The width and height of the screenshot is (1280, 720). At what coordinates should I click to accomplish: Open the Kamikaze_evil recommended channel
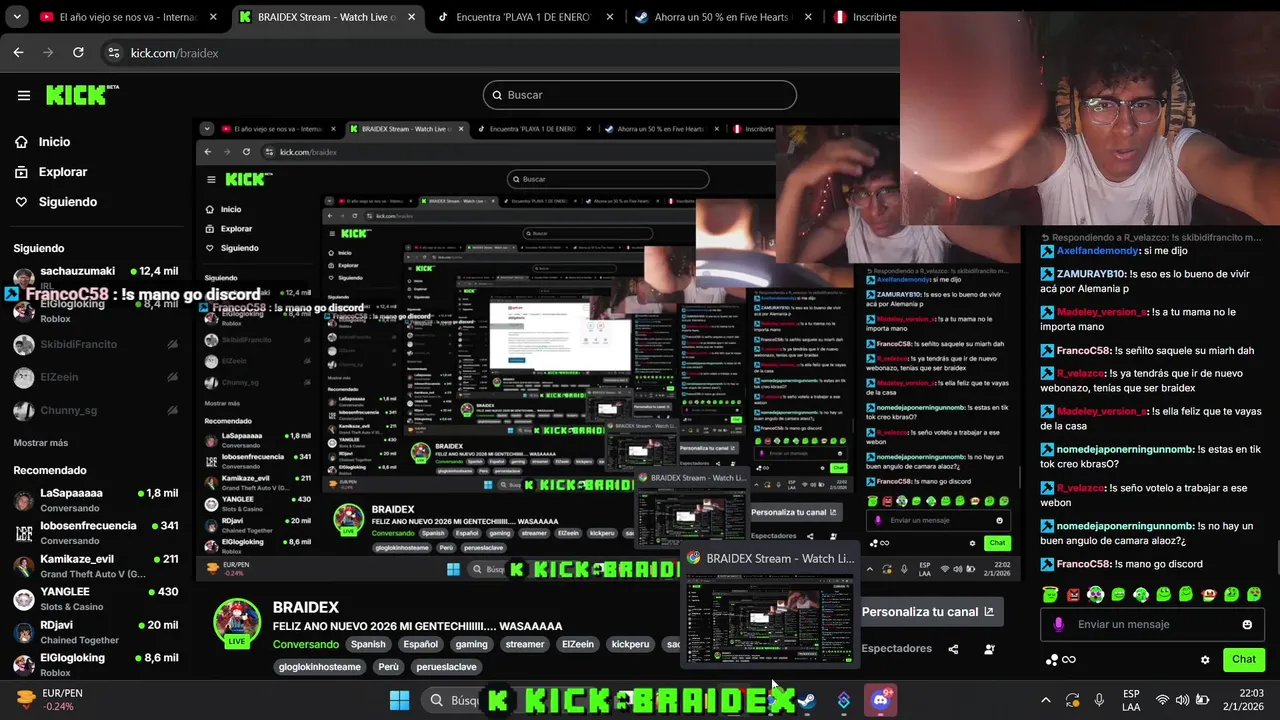[95, 565]
